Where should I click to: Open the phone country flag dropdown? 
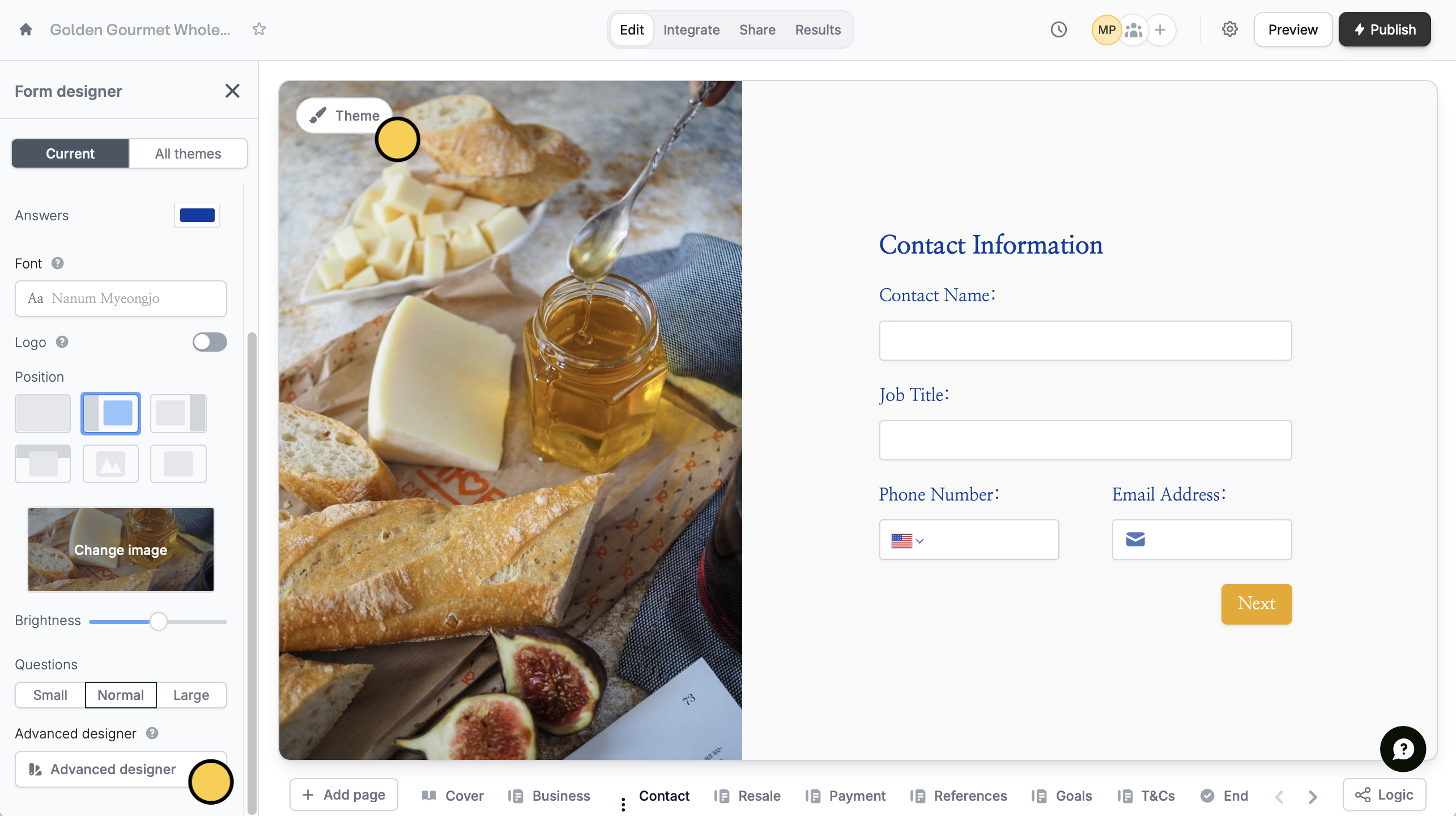click(907, 540)
